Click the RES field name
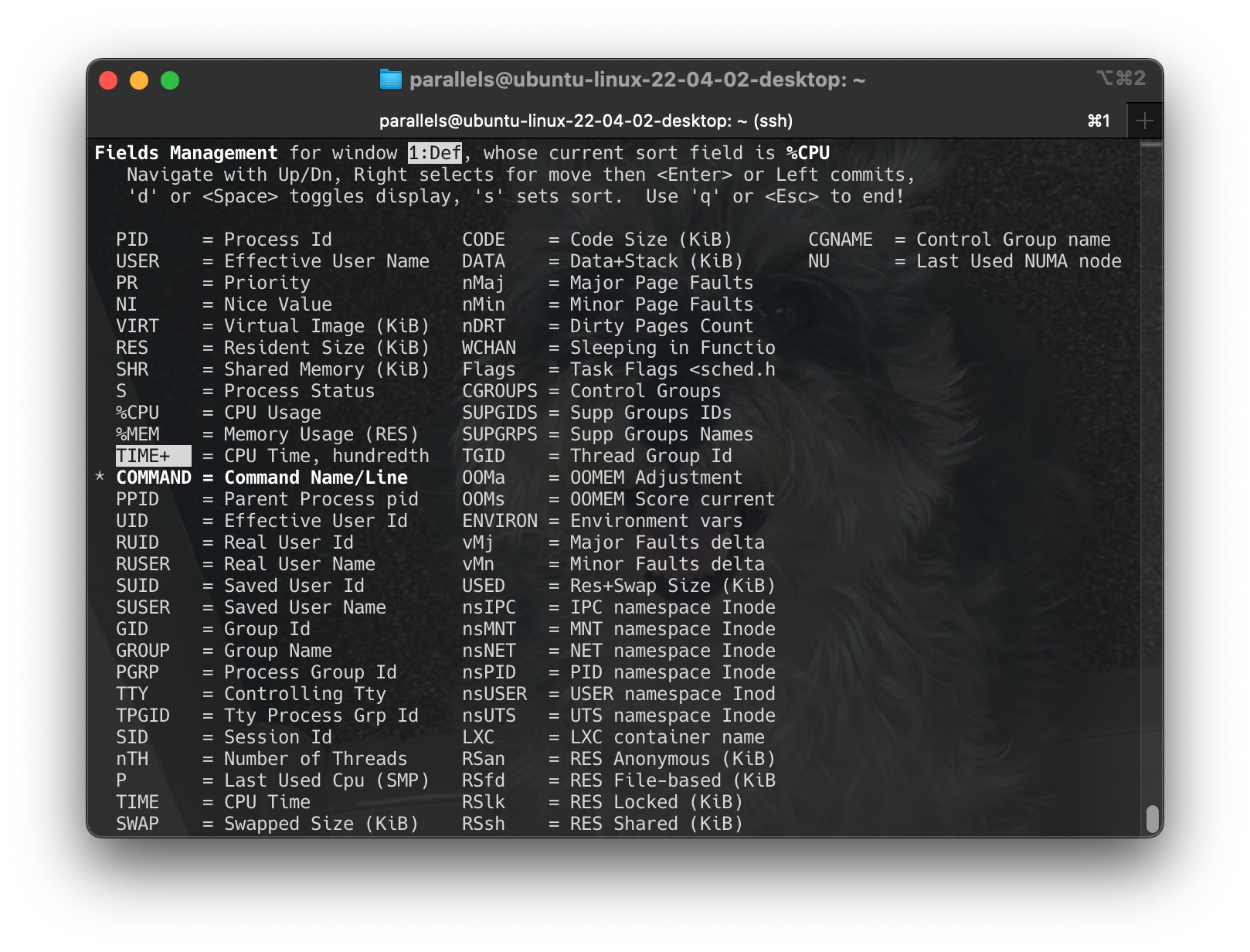The height and width of the screenshot is (952, 1250). point(132,348)
